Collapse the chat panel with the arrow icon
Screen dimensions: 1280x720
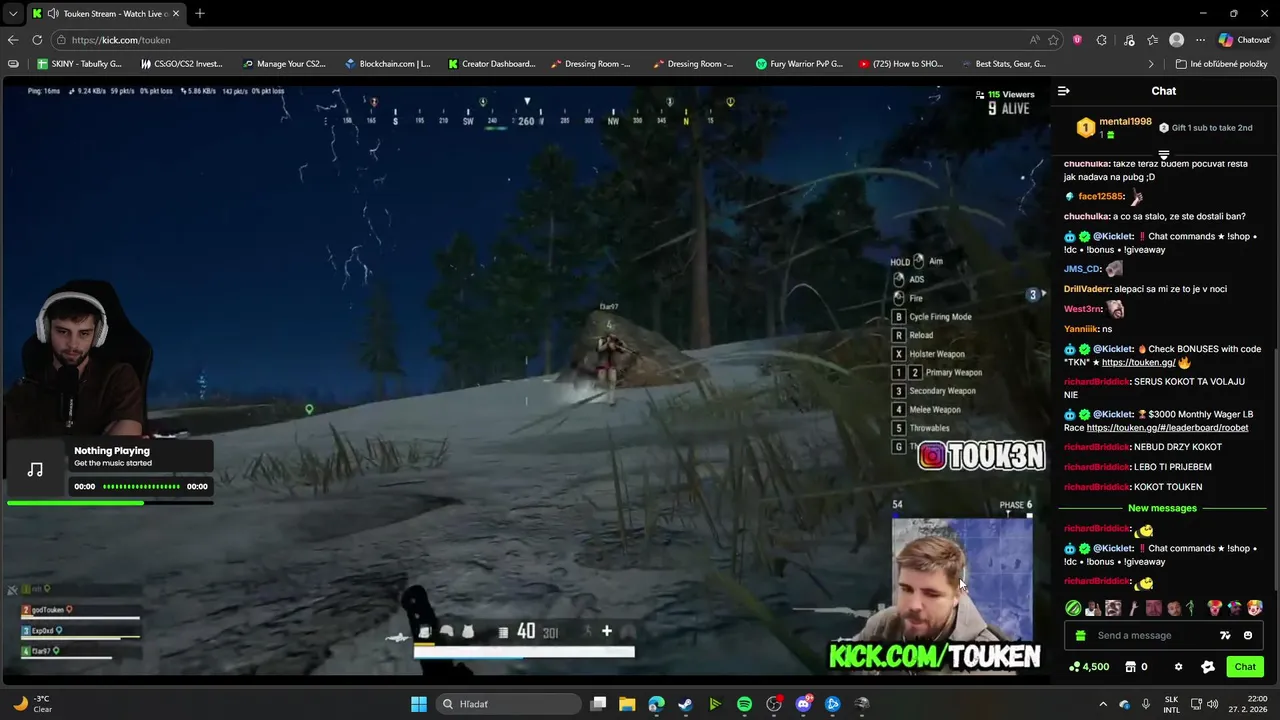pos(1064,91)
